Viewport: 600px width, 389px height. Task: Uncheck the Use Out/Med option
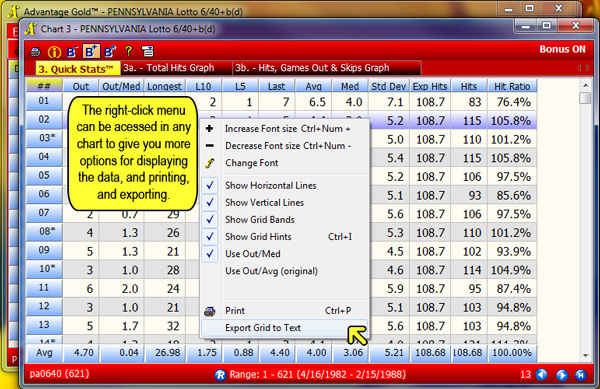(x=284, y=254)
